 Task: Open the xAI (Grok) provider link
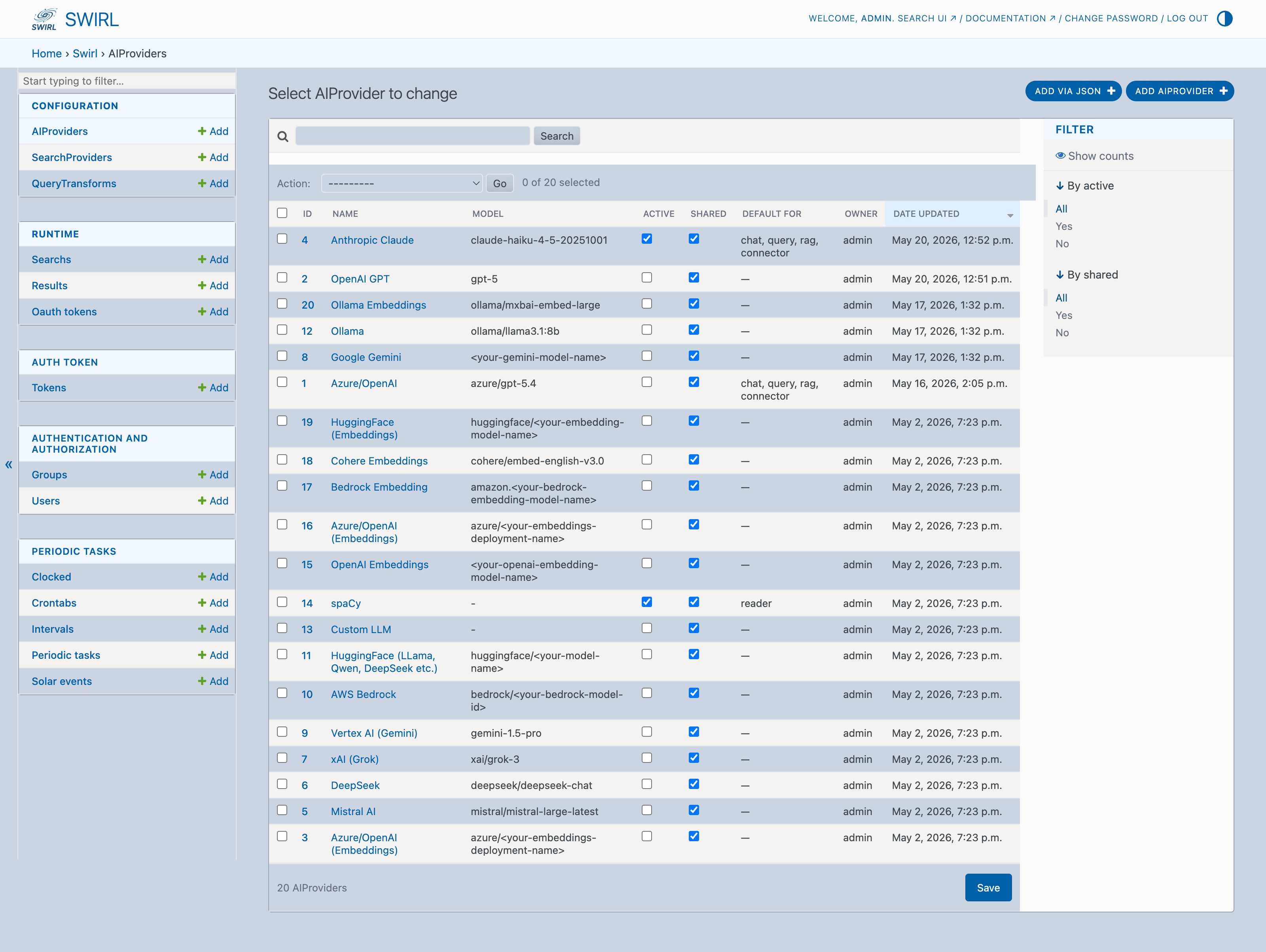pos(354,759)
